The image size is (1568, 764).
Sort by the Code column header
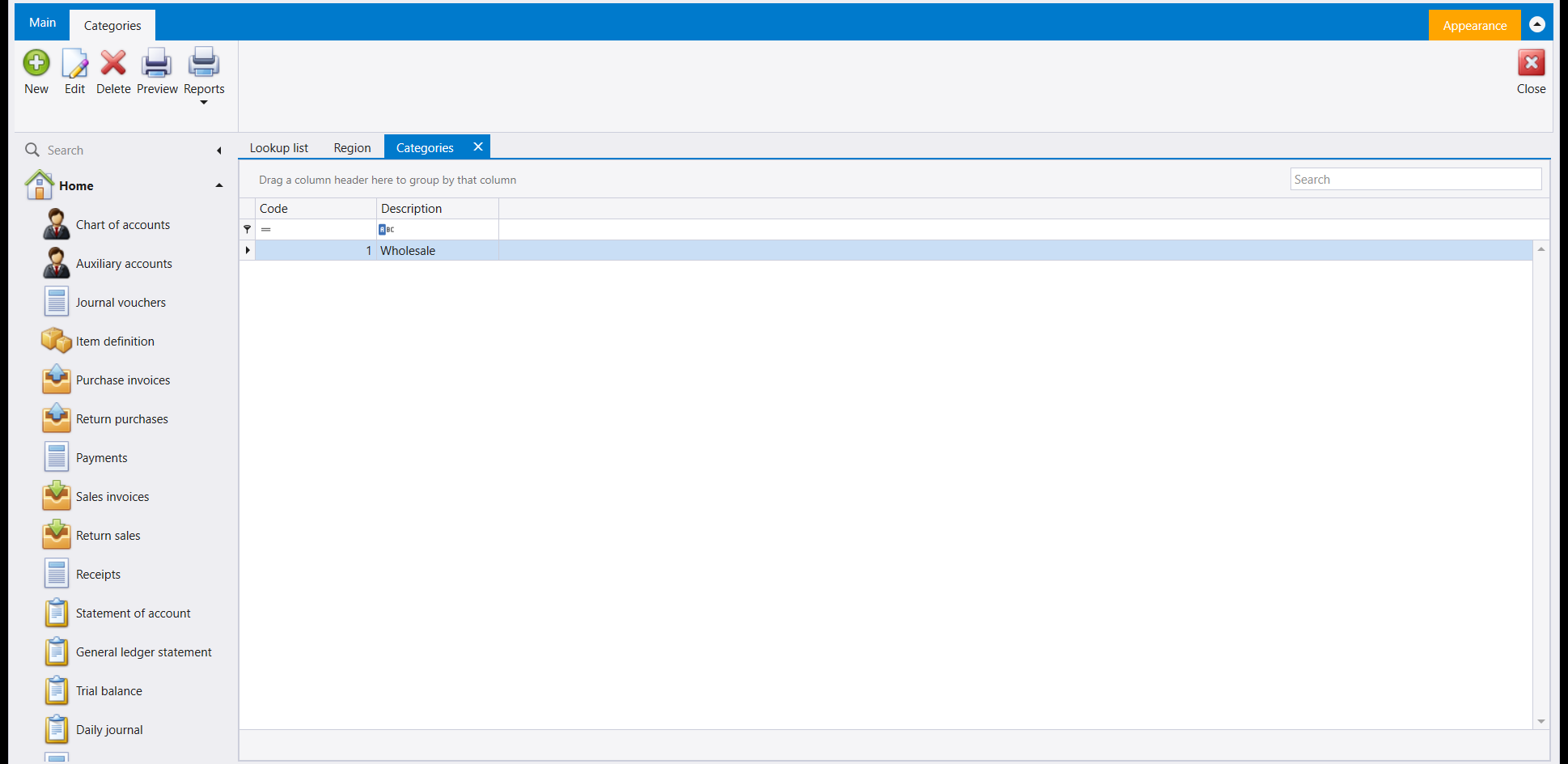pyautogui.click(x=316, y=209)
